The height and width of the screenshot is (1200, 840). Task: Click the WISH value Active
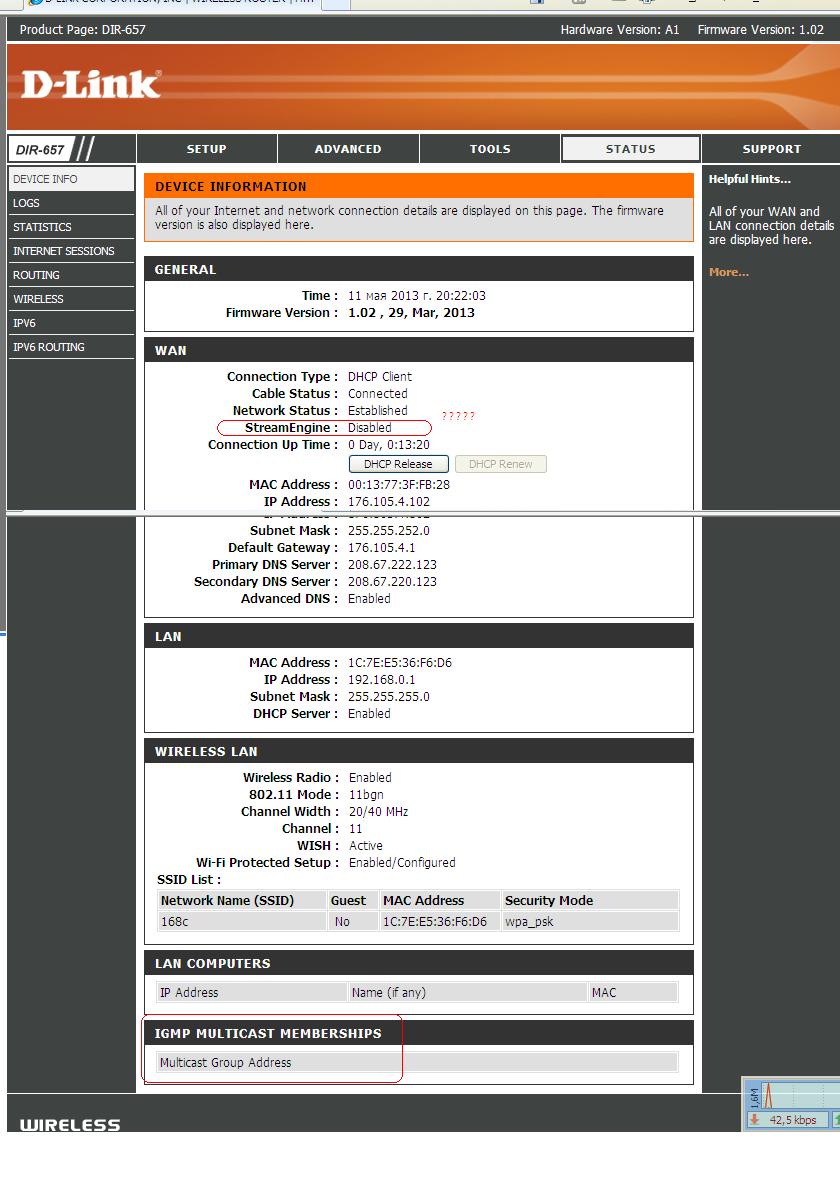(x=365, y=846)
